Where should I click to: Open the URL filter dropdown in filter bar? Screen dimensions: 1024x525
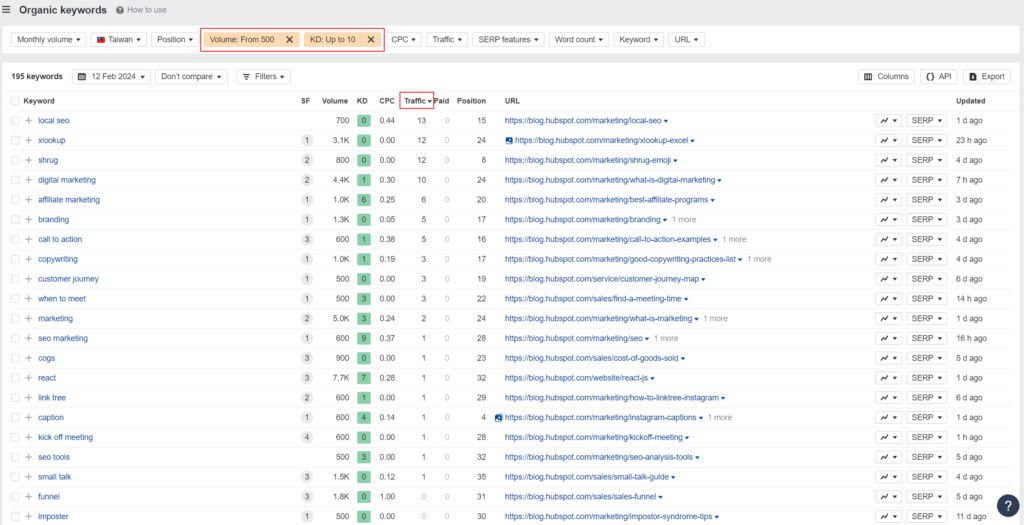(686, 39)
